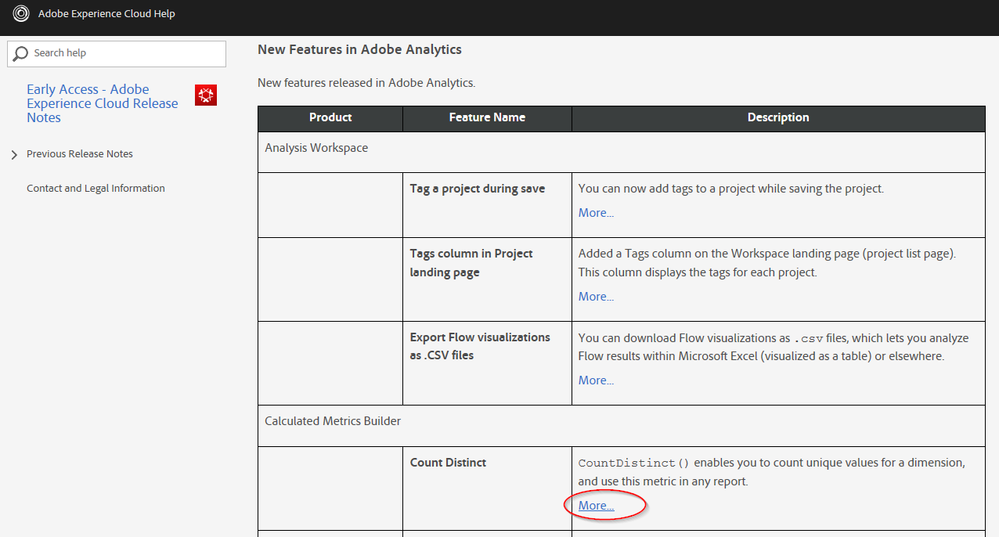Image resolution: width=999 pixels, height=537 pixels.
Task: Follow More link for Tags column feature
Action: 596,297
